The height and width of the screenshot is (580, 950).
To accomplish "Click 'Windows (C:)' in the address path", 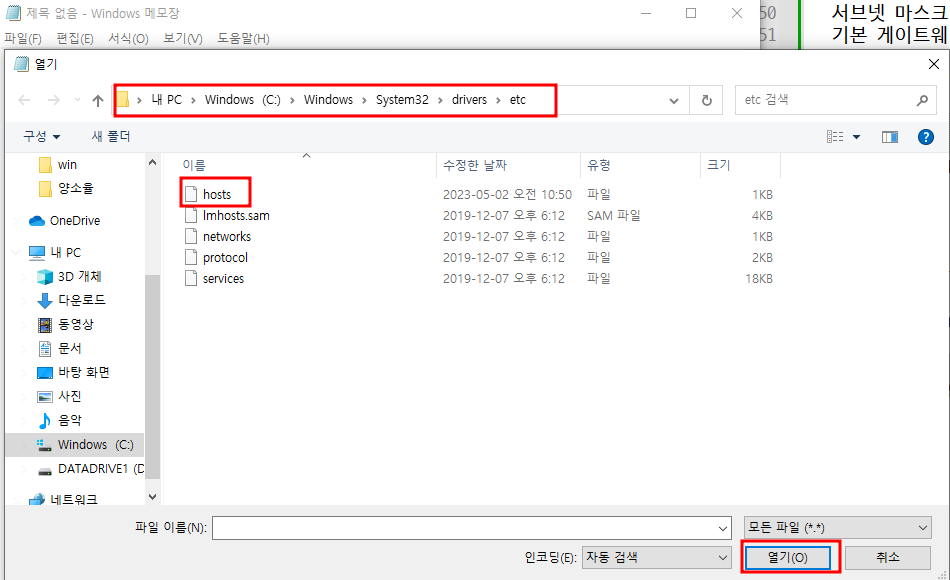I will (242, 100).
